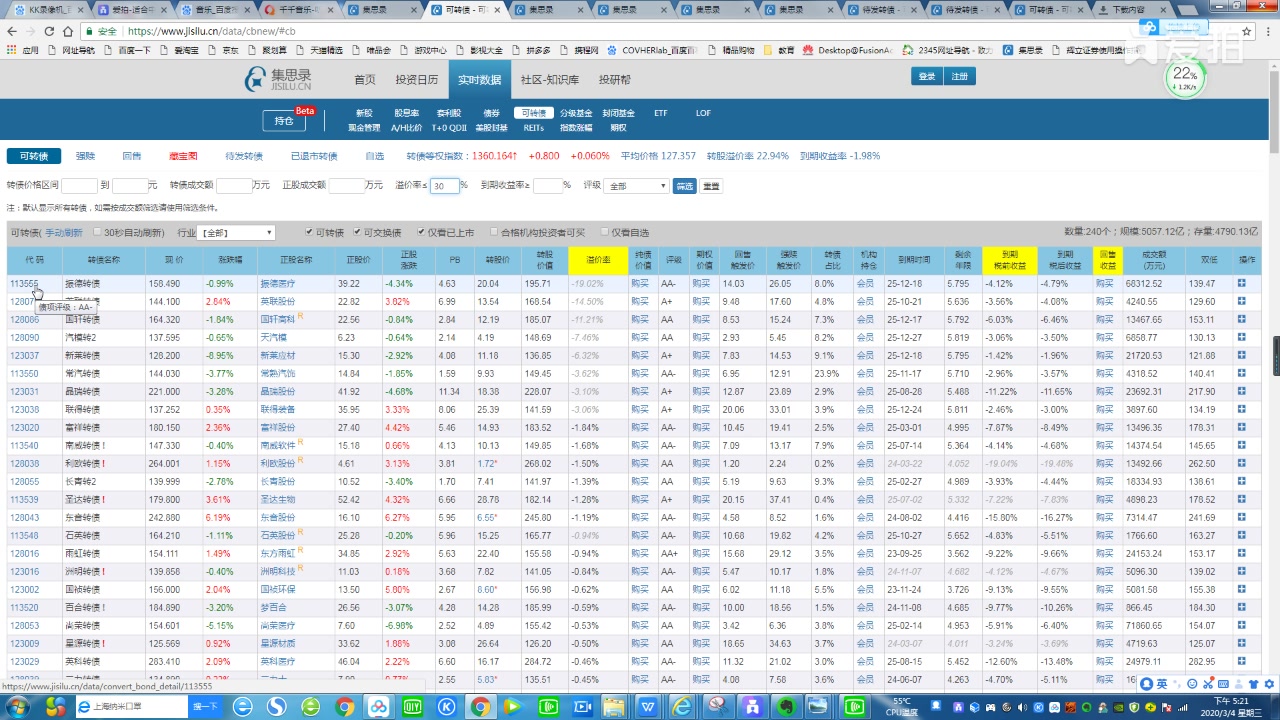The width and height of the screenshot is (1280, 720).
Task: Click the 重置 reset button
Action: (x=711, y=186)
